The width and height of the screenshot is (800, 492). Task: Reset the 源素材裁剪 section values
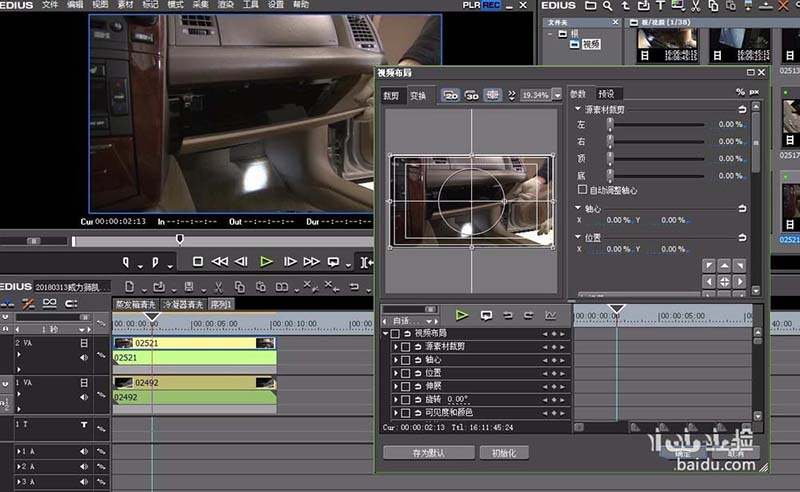tap(742, 109)
